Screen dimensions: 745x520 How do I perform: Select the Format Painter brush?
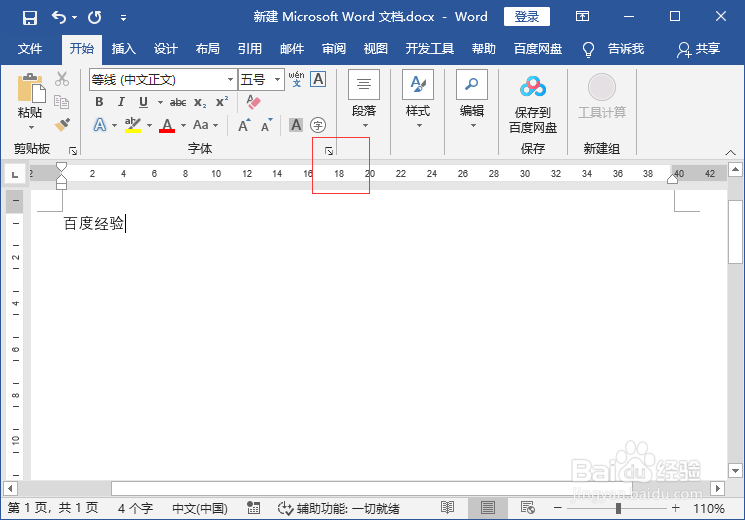(x=62, y=125)
